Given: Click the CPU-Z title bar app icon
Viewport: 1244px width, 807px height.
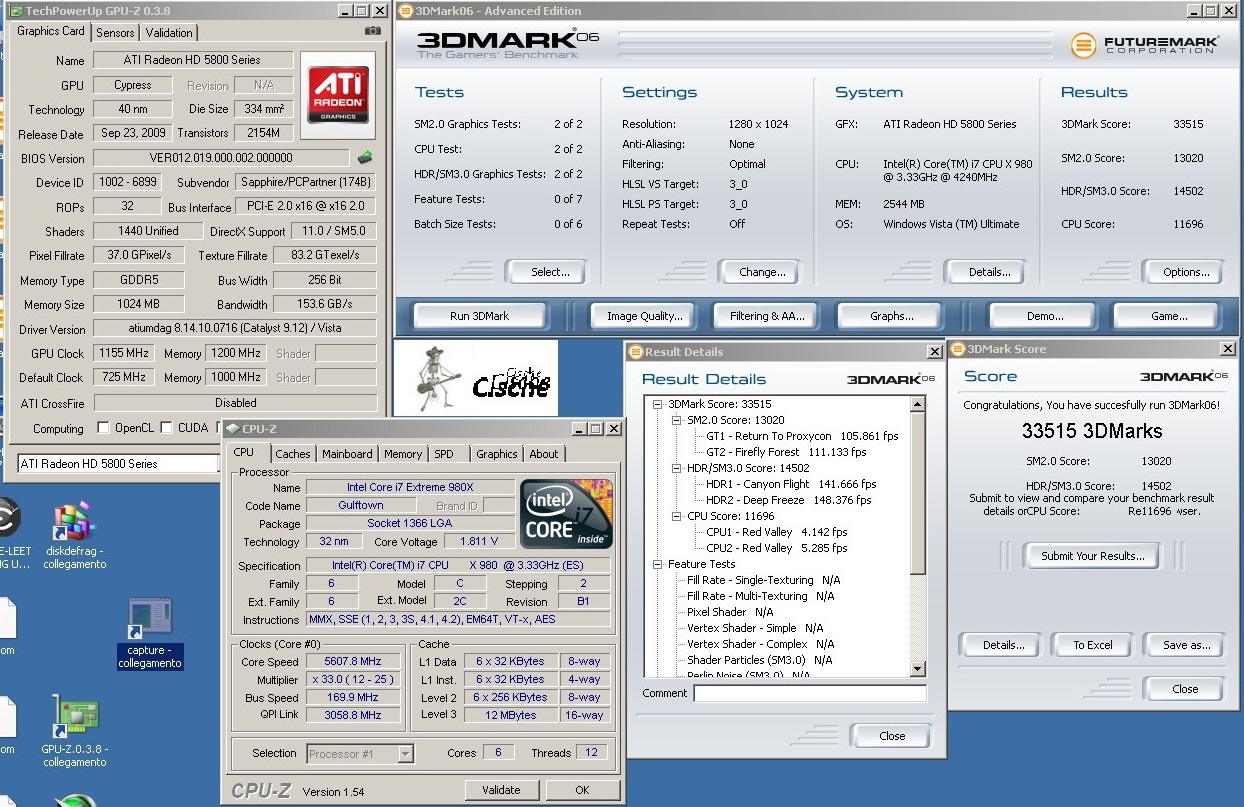Looking at the screenshot, I should tap(232, 429).
